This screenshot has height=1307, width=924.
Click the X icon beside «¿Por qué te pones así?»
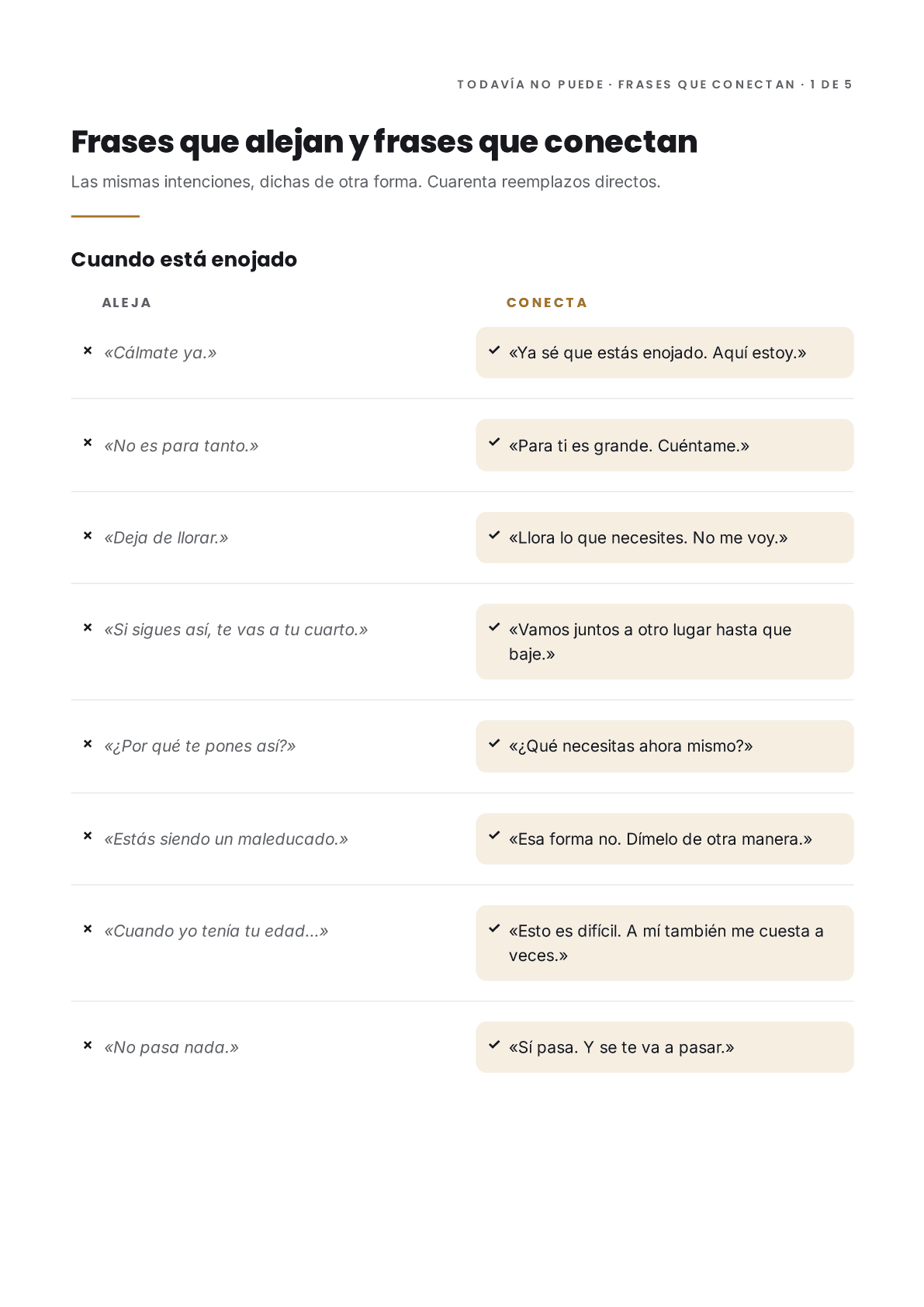coord(88,744)
